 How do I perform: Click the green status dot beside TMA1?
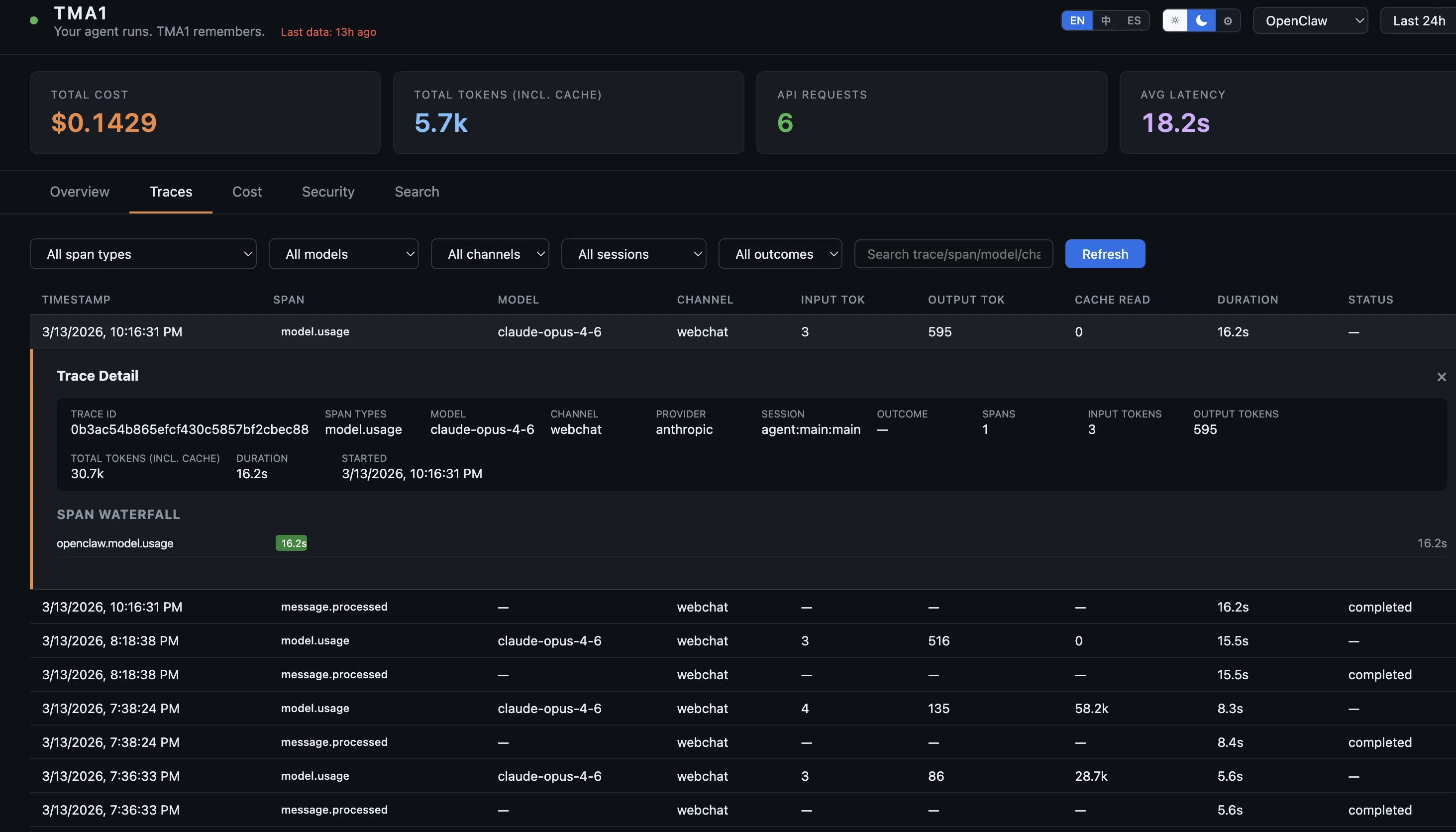pos(33,20)
